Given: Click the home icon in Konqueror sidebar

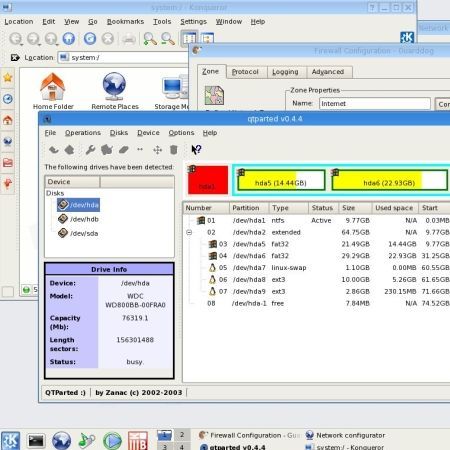Looking at the screenshot, I should click(8, 120).
